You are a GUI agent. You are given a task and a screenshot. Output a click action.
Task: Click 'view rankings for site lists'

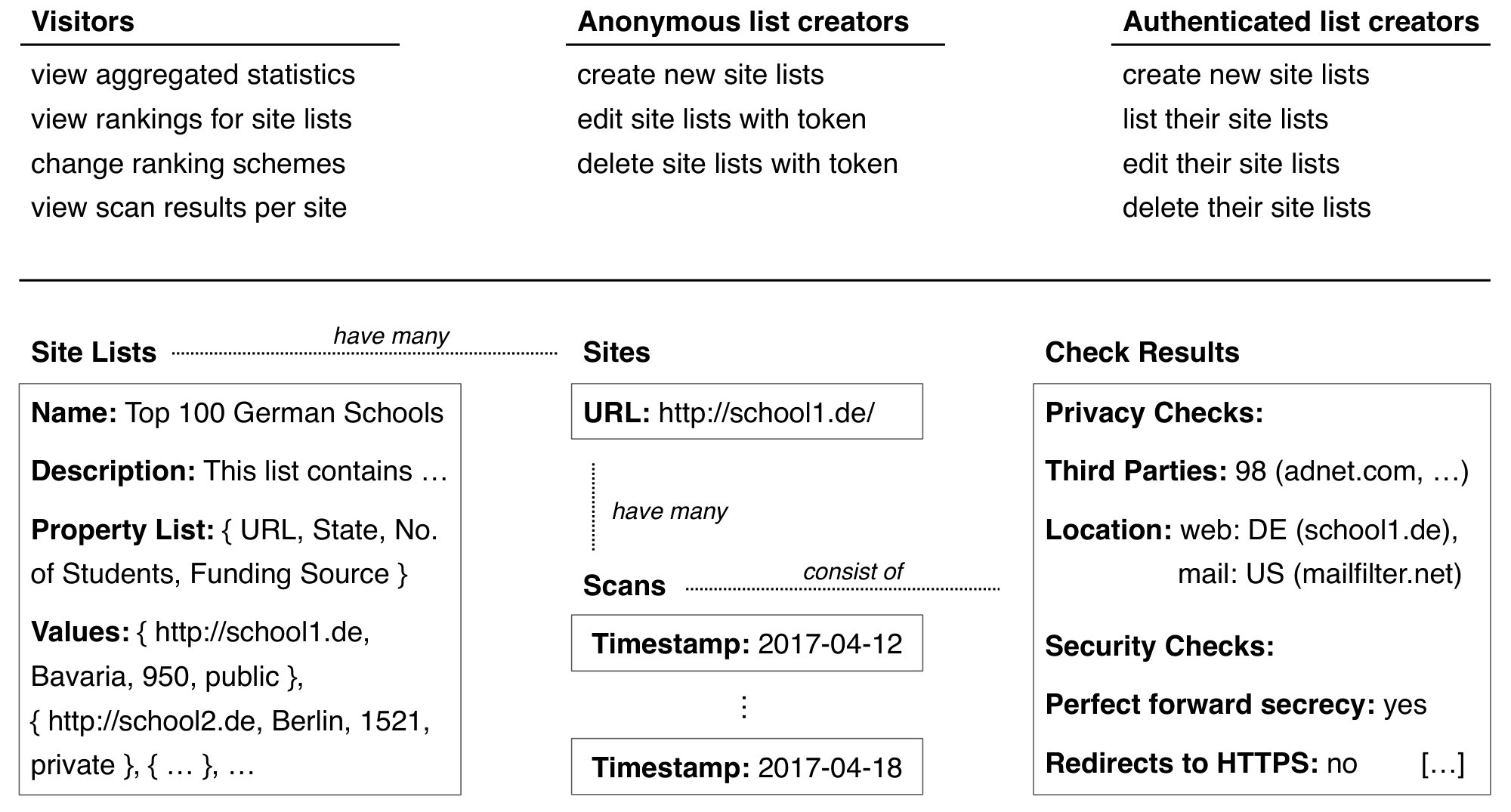(191, 119)
